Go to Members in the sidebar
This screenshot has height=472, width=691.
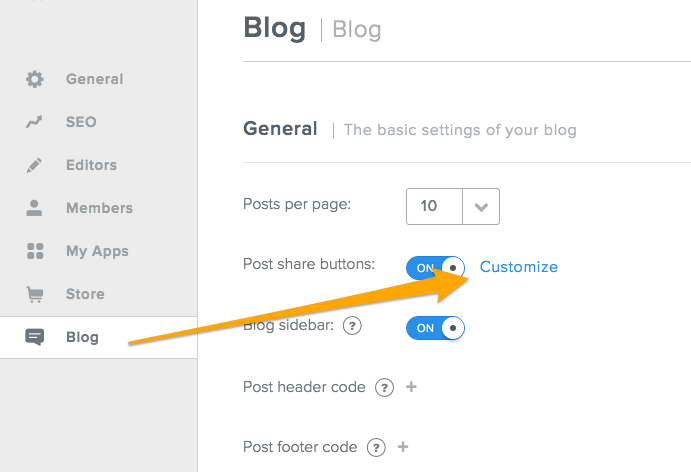[99, 208]
